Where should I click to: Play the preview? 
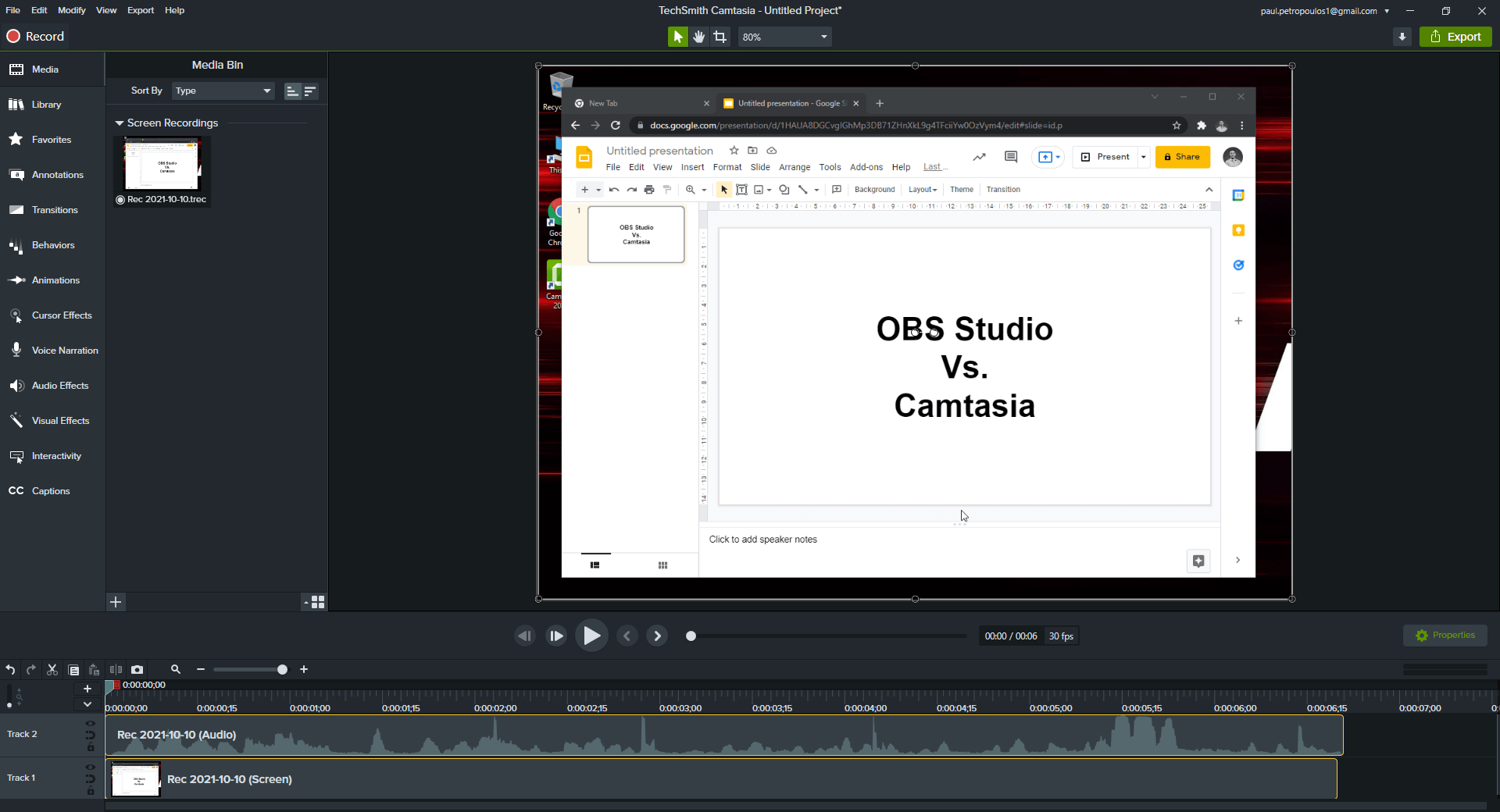coord(591,636)
